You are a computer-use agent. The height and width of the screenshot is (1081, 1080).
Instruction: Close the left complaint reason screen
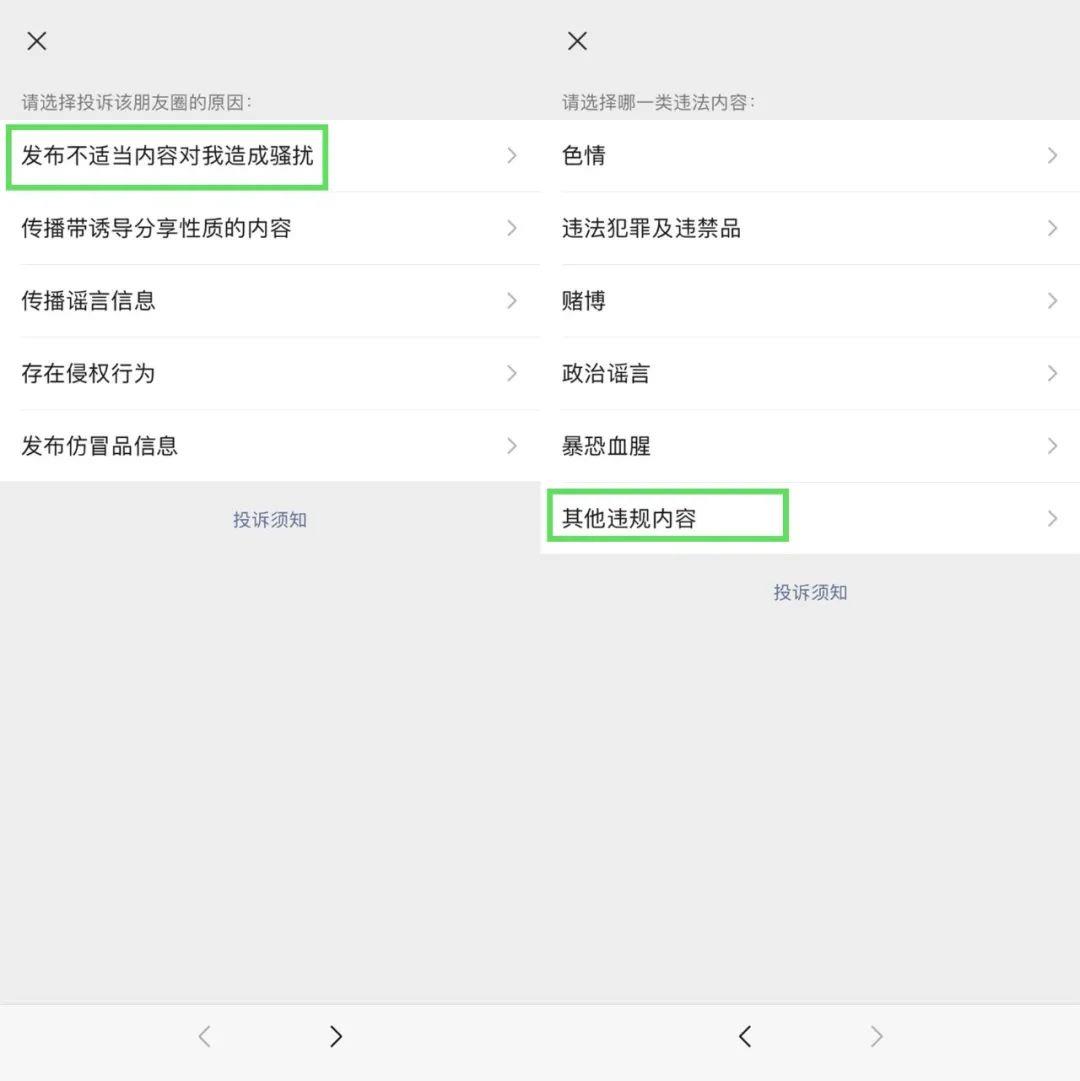[37, 41]
